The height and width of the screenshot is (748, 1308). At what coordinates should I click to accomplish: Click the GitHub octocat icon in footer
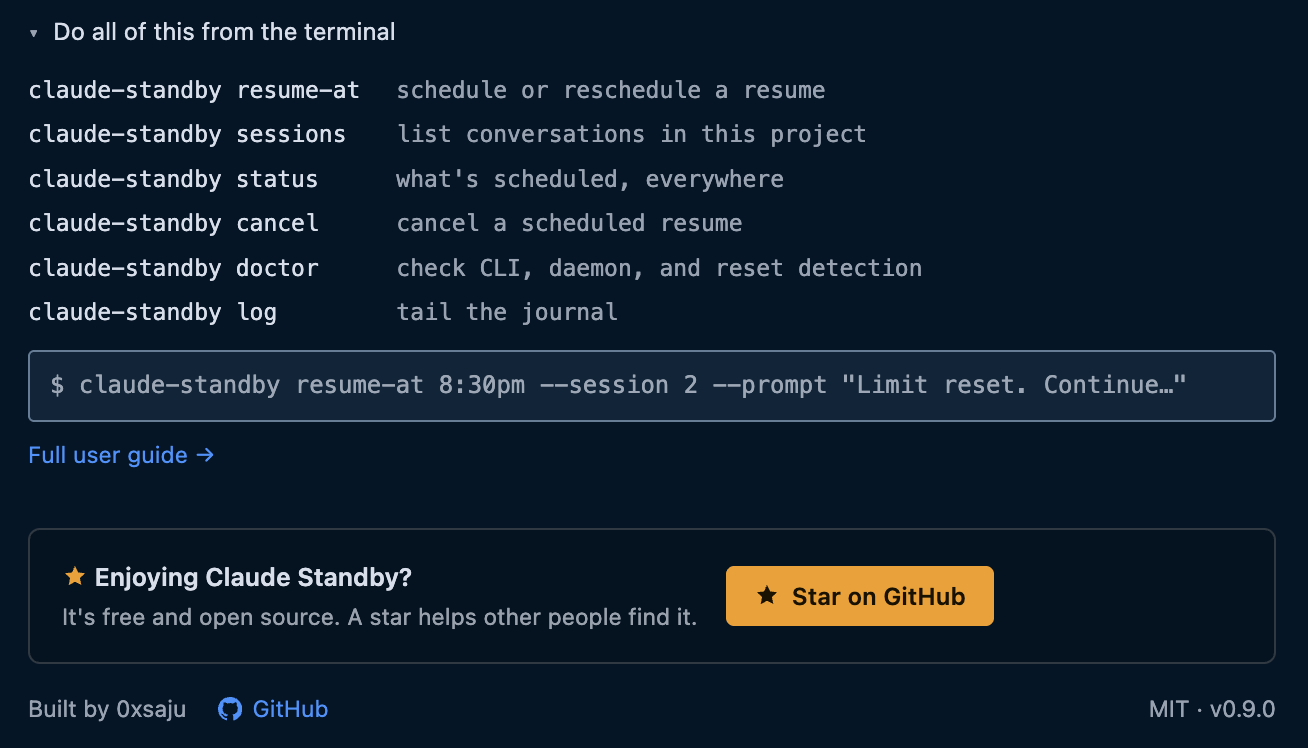click(230, 710)
